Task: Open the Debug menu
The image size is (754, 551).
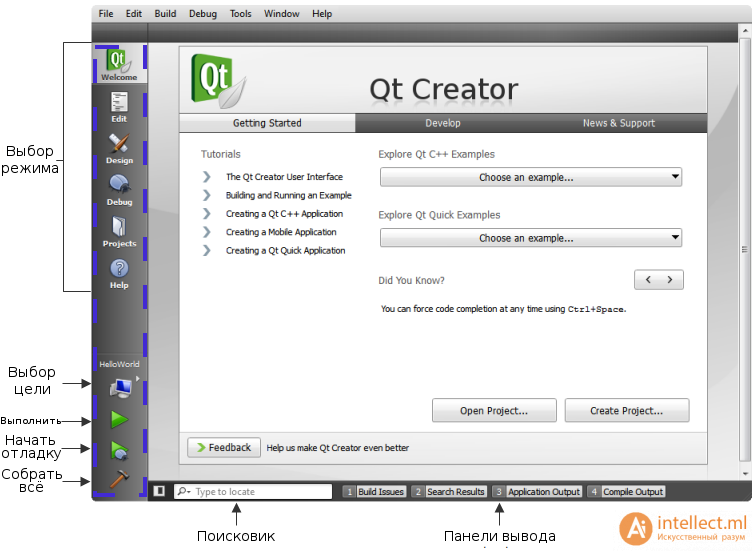Action: [x=202, y=13]
